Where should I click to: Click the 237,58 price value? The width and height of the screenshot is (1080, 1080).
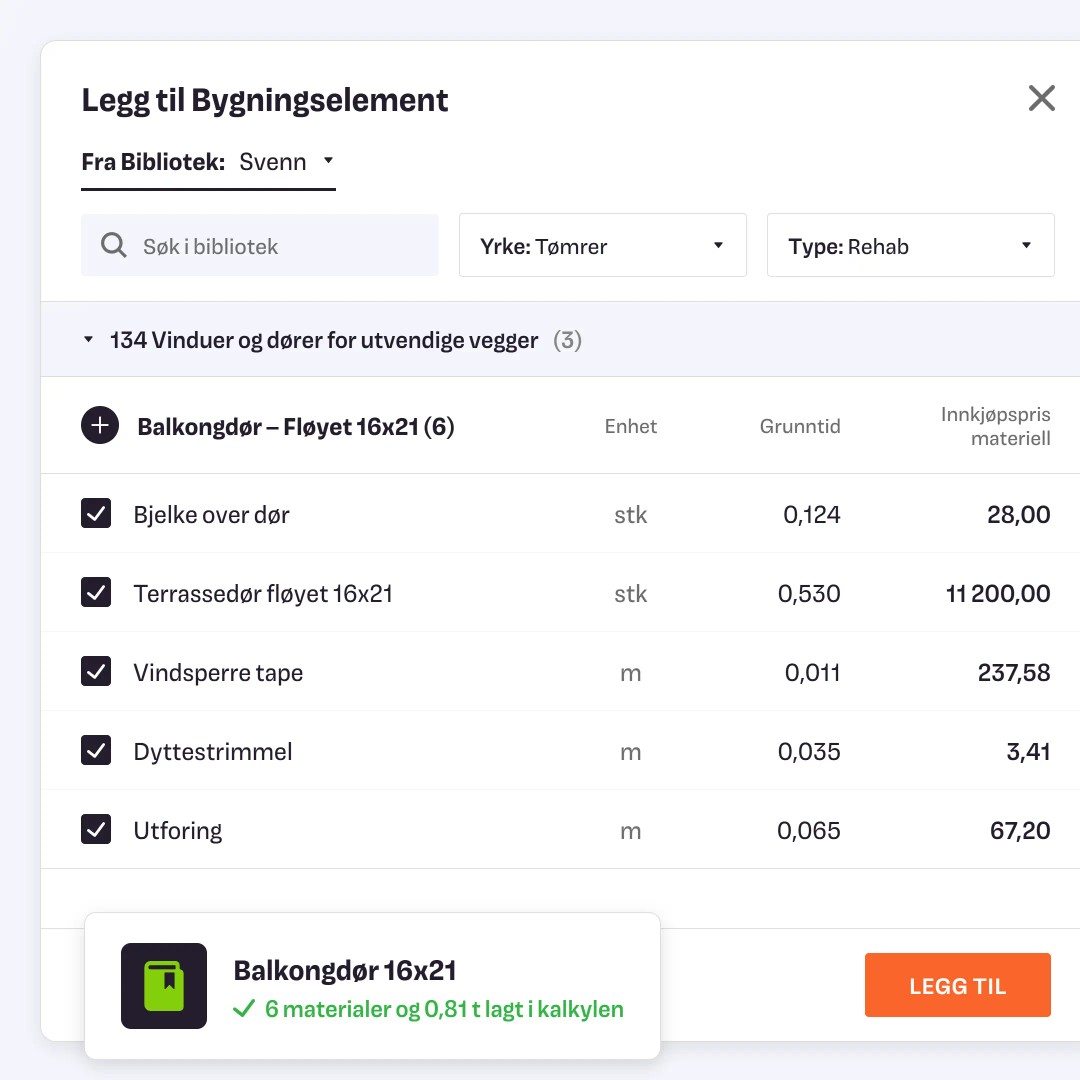(1014, 673)
